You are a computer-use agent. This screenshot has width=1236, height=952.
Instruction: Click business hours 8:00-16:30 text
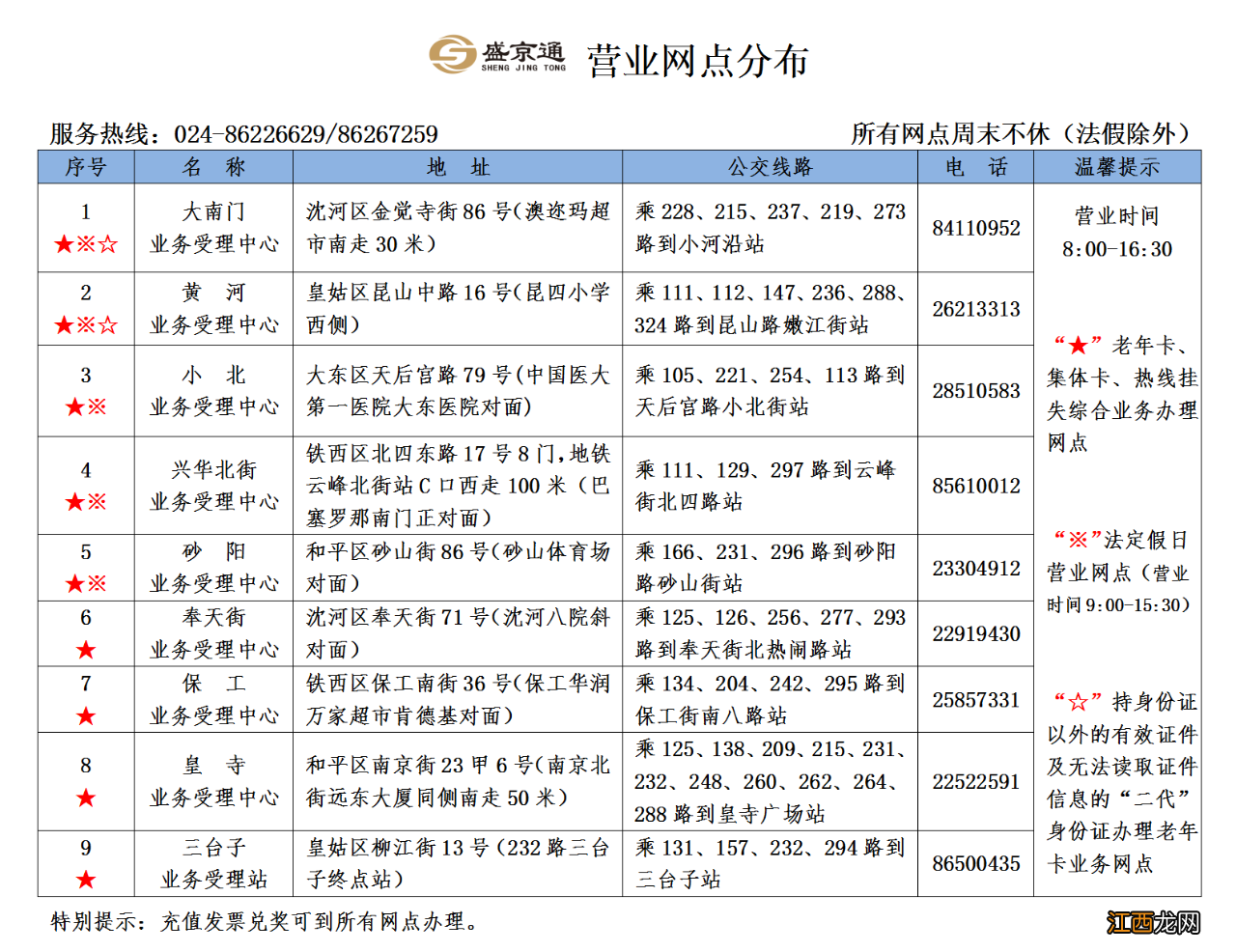click(x=1117, y=249)
